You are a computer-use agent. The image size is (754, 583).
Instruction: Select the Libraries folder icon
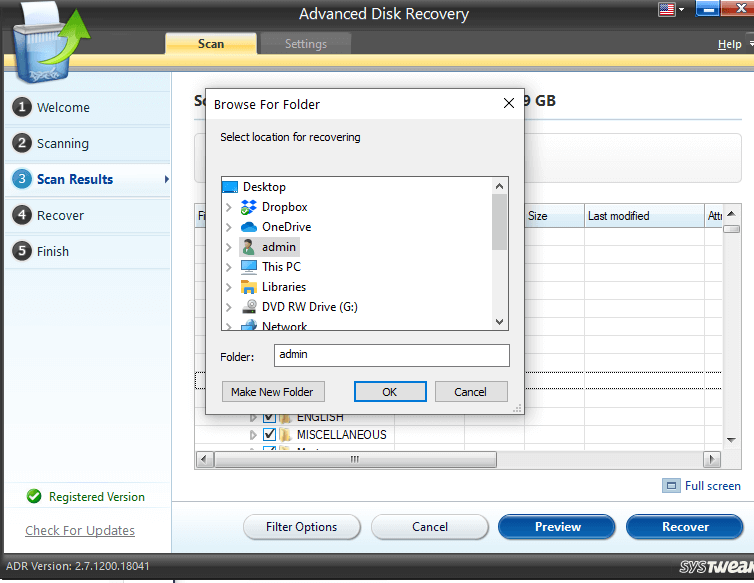coord(249,287)
